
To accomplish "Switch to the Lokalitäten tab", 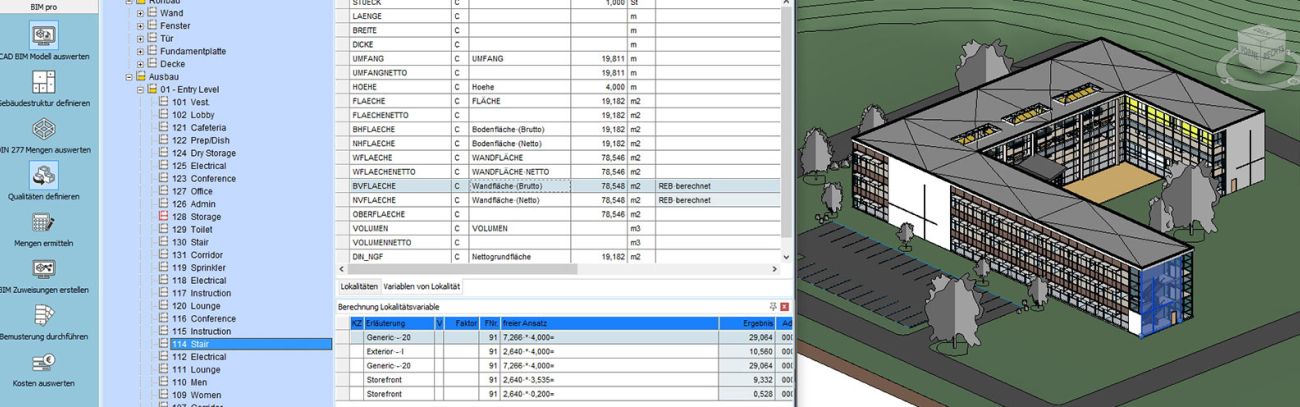I will coord(358,287).
